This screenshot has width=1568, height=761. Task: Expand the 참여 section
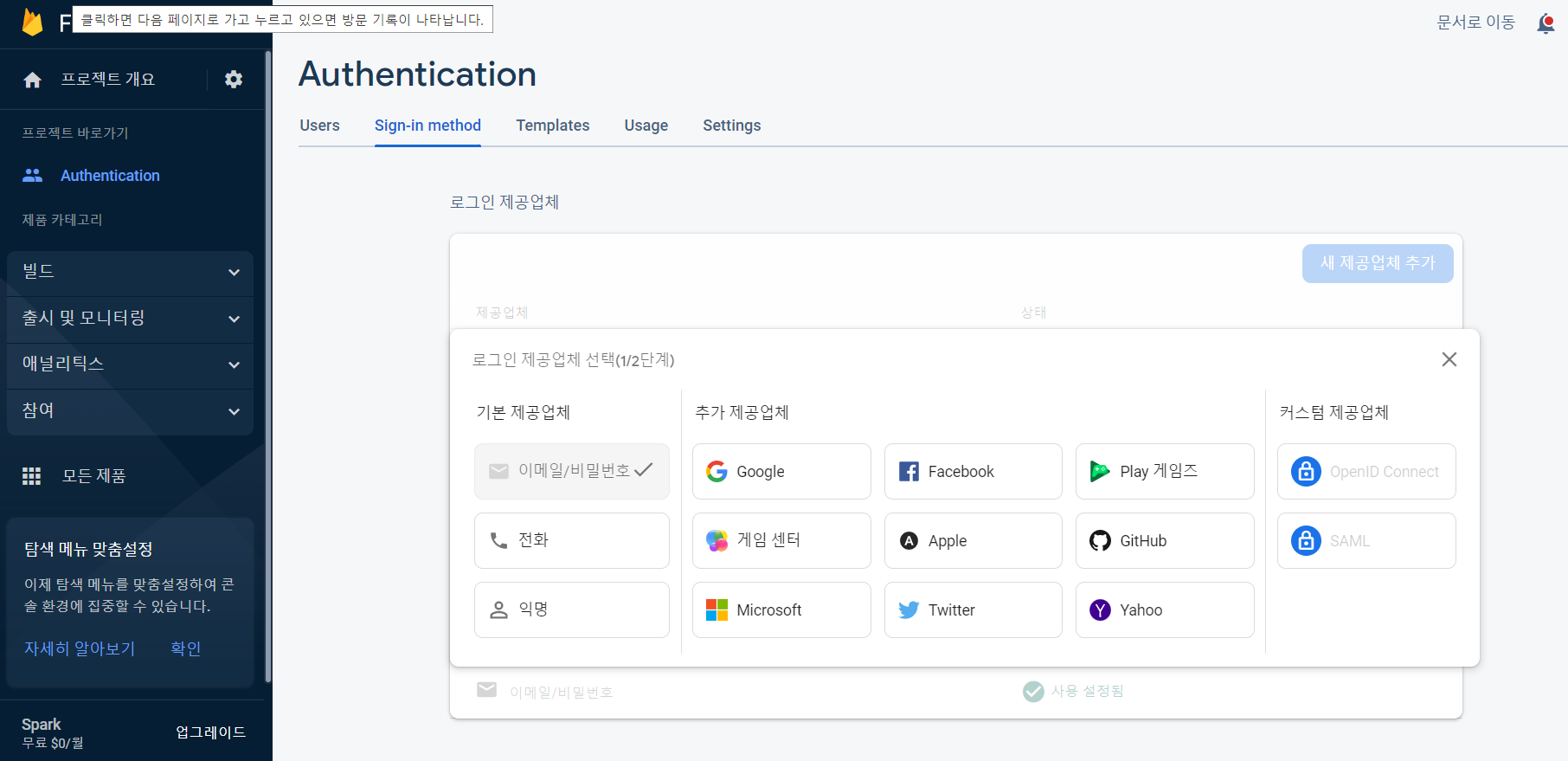pos(130,411)
